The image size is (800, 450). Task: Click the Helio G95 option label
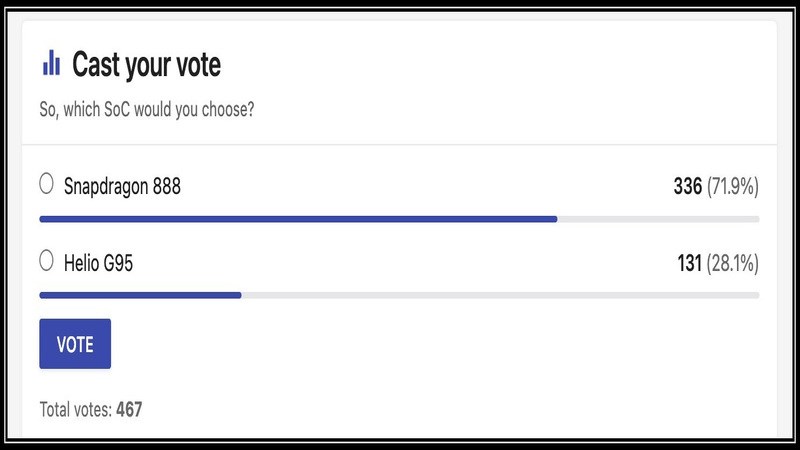click(98, 264)
